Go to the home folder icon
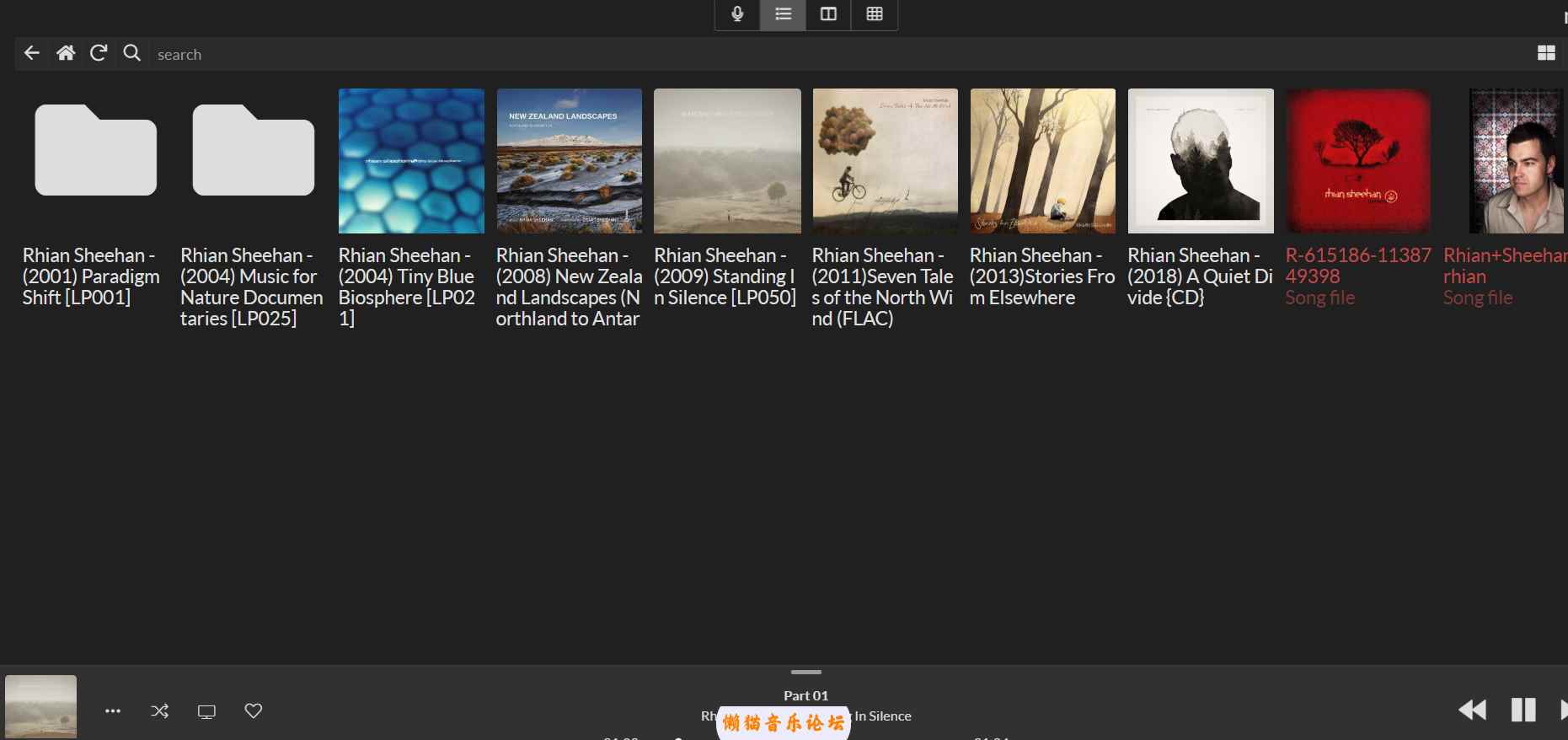Viewport: 1568px width, 740px height. click(x=66, y=53)
